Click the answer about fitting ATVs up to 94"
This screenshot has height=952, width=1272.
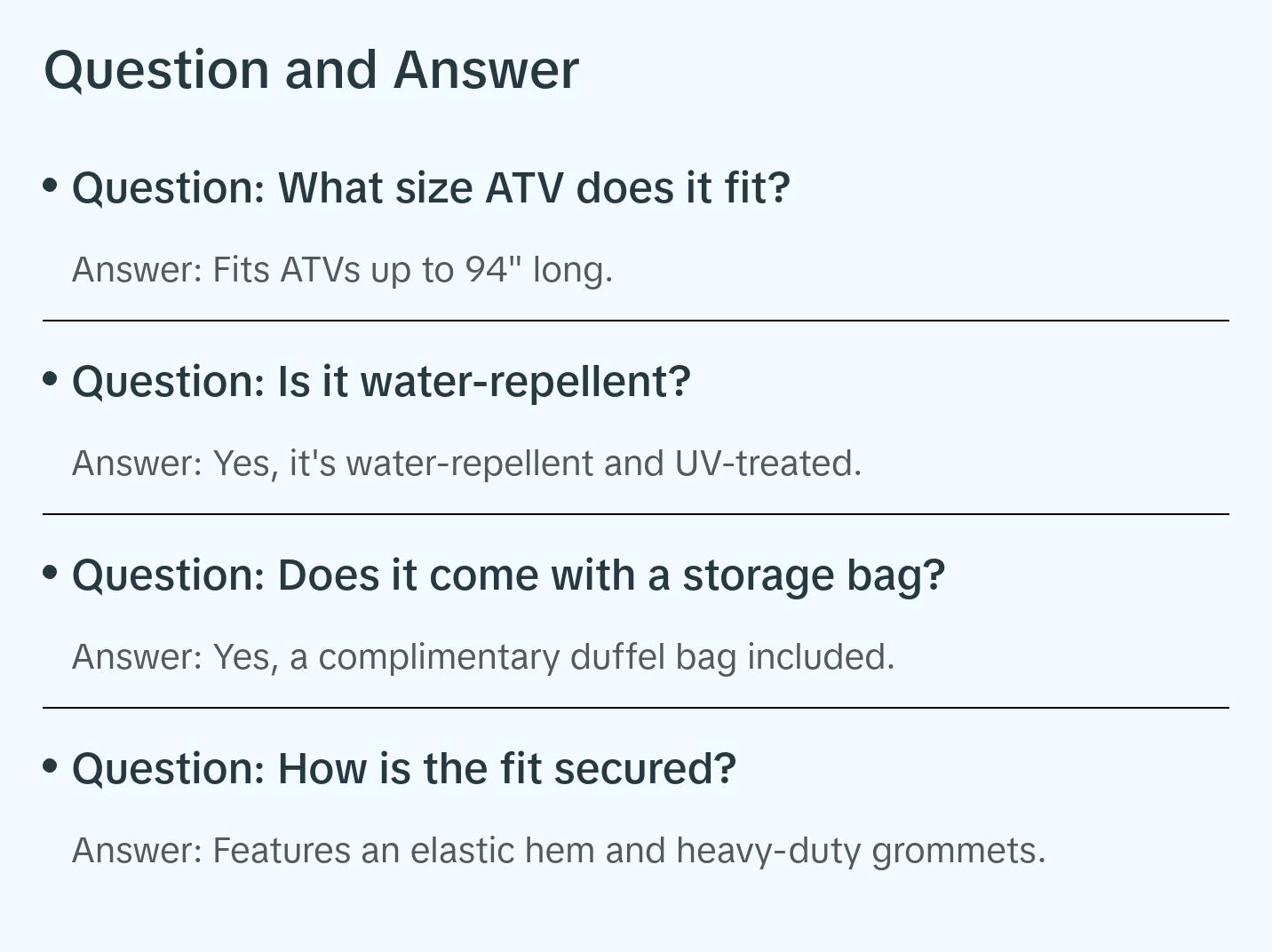[x=342, y=270]
